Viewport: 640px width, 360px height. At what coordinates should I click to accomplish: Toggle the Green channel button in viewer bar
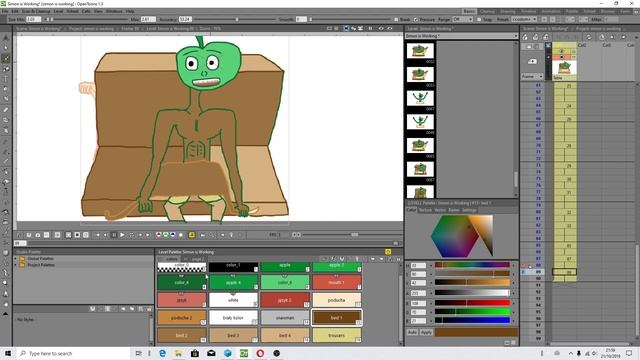166,235
